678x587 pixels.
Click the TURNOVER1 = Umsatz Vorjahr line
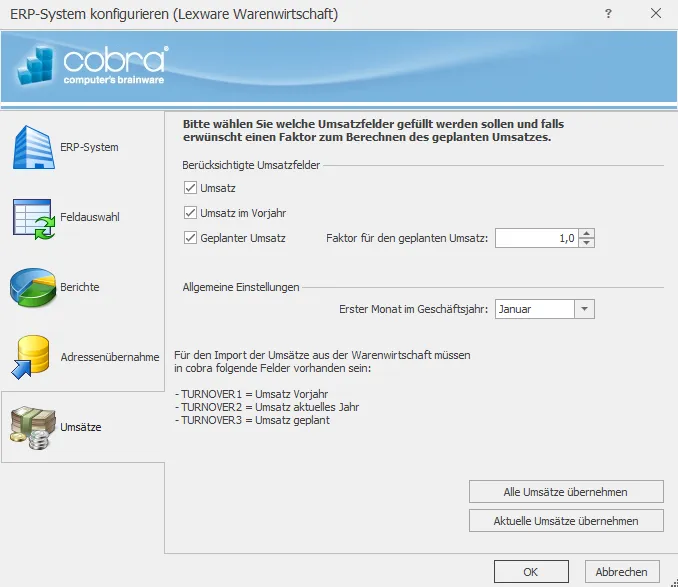point(252,394)
